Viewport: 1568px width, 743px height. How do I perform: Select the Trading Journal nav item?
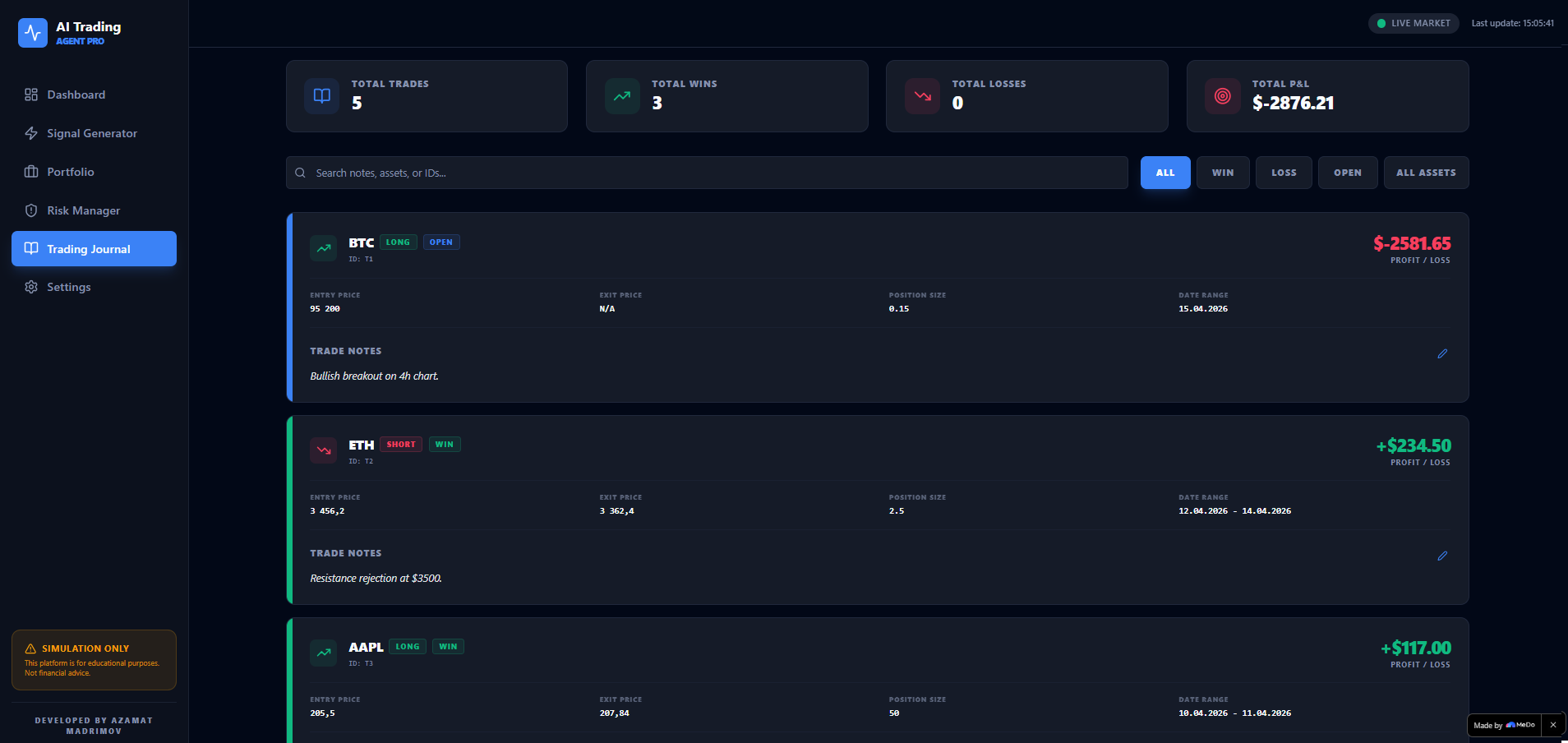coord(94,248)
